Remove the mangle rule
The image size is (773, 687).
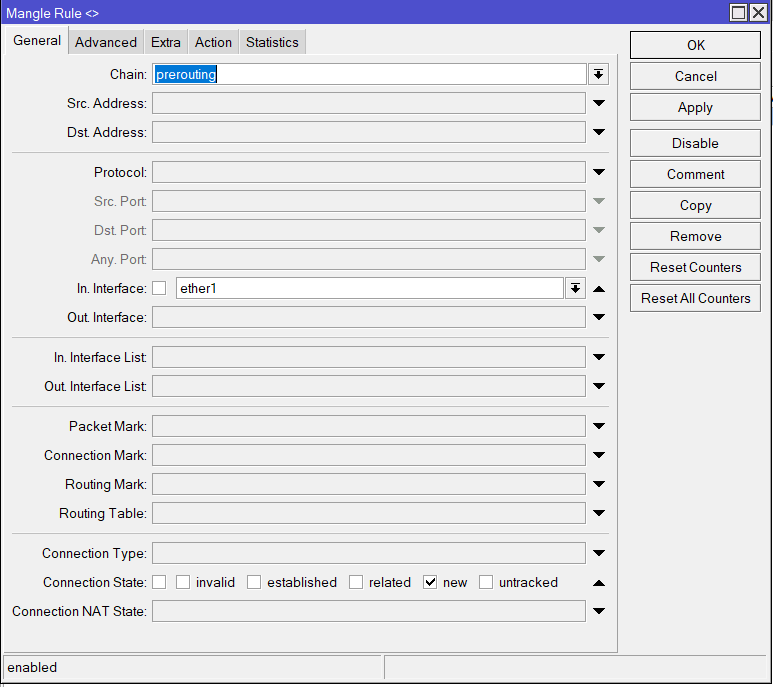coord(695,237)
